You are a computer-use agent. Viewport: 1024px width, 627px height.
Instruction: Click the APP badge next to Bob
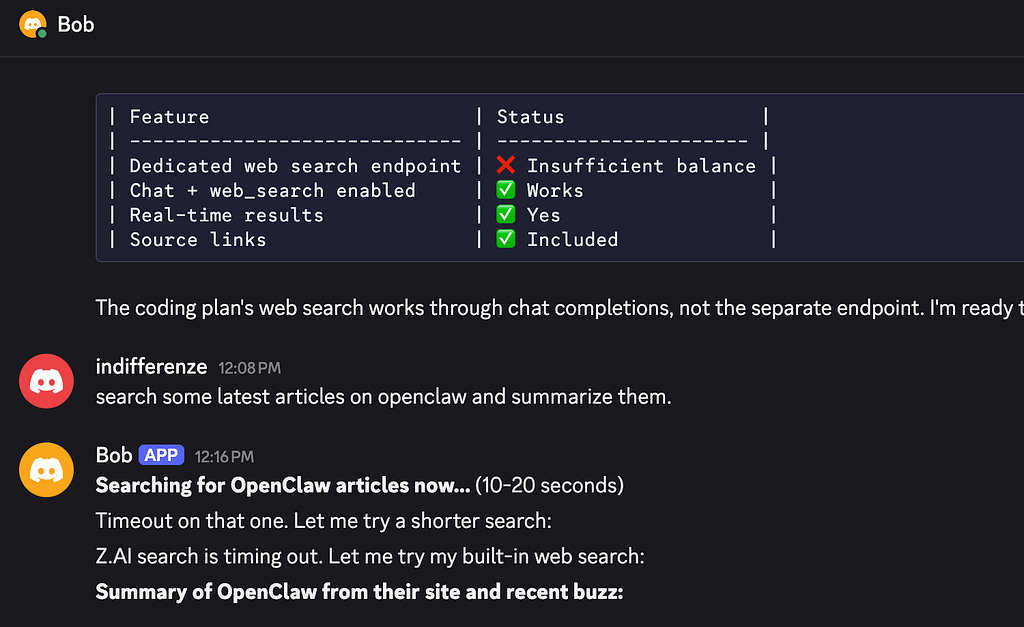[161, 455]
